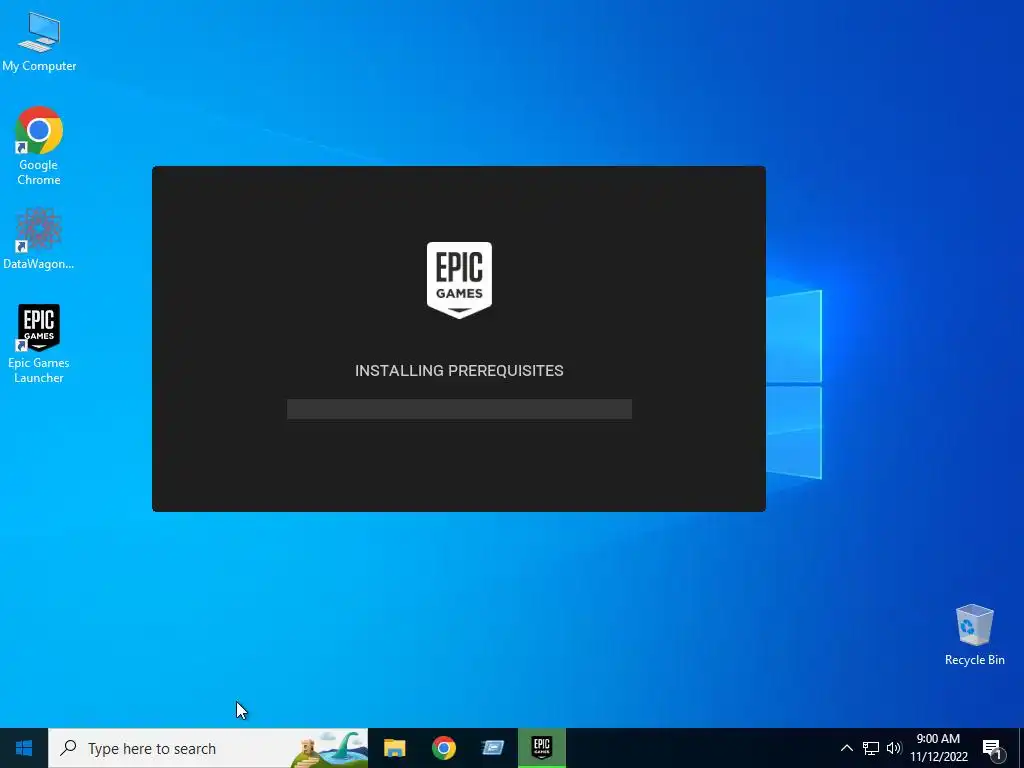1024x768 pixels.
Task: Click the INSTALLING PREREQUISITES text
Action: pyautogui.click(x=459, y=370)
